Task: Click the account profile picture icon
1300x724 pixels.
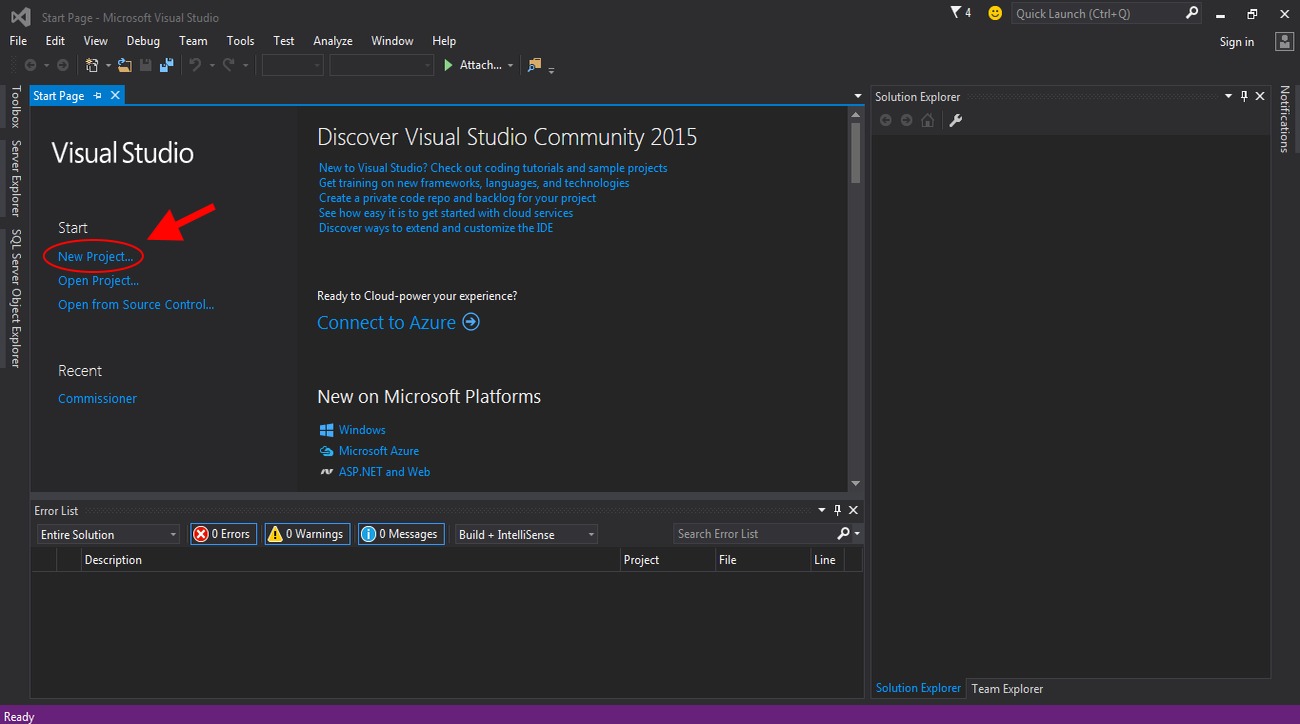Action: pos(1285,41)
